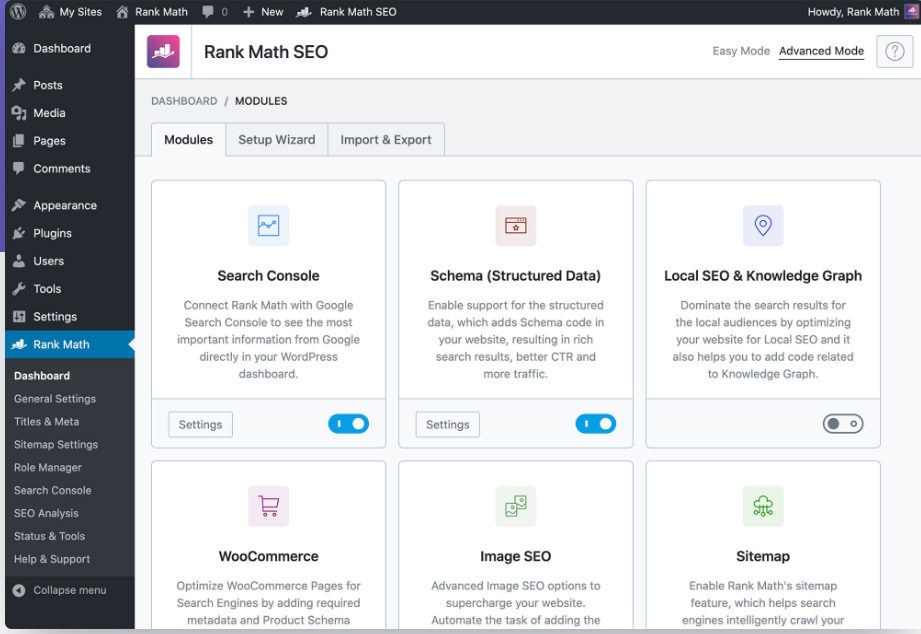Click the Tools wrench icon

[x=19, y=289]
